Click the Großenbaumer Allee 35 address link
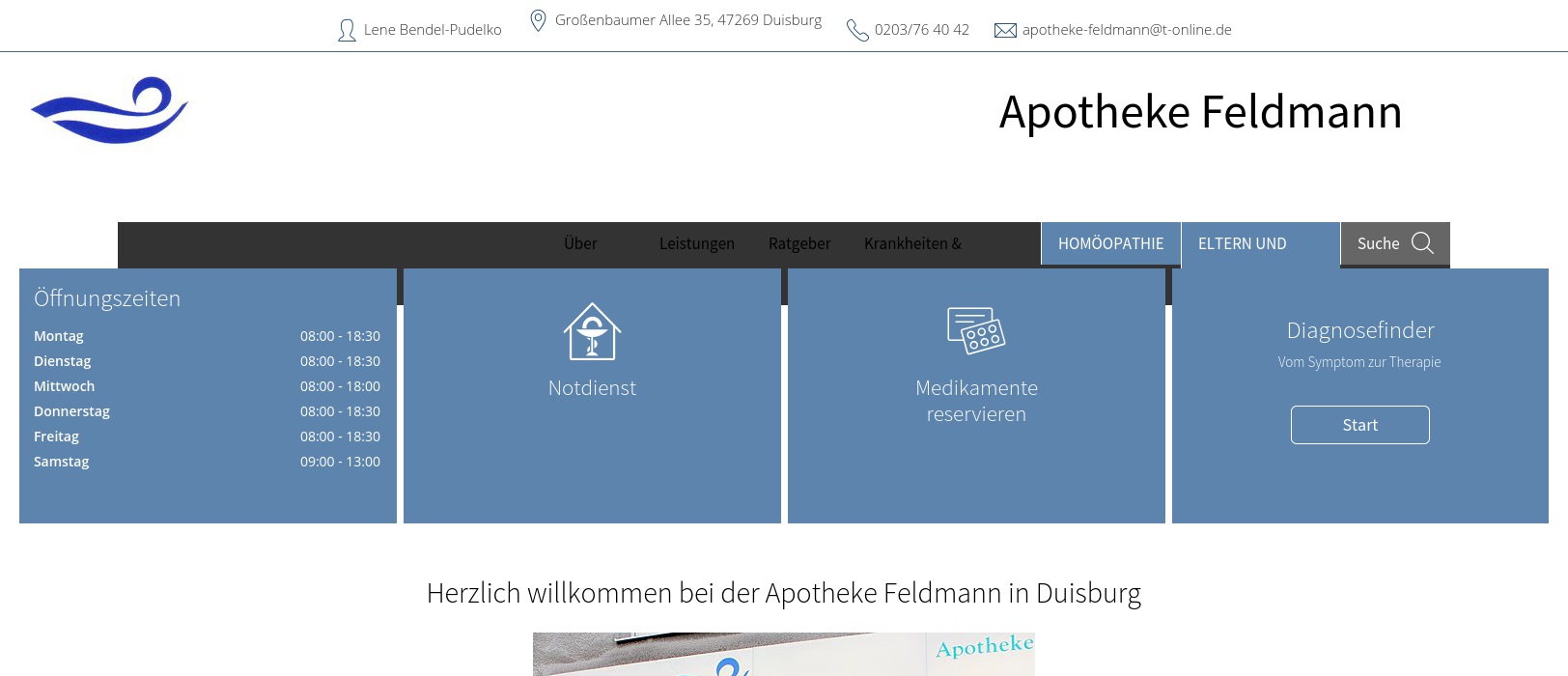 (687, 20)
